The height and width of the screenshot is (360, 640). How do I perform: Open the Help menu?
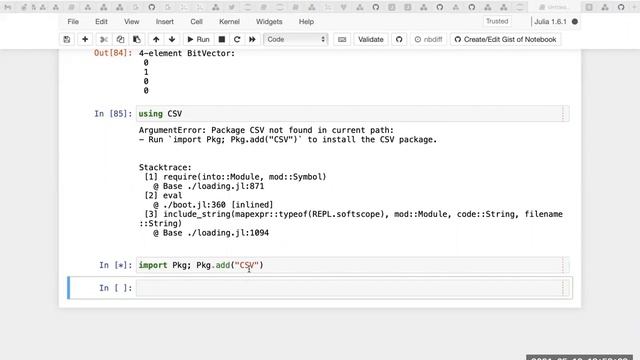306,22
